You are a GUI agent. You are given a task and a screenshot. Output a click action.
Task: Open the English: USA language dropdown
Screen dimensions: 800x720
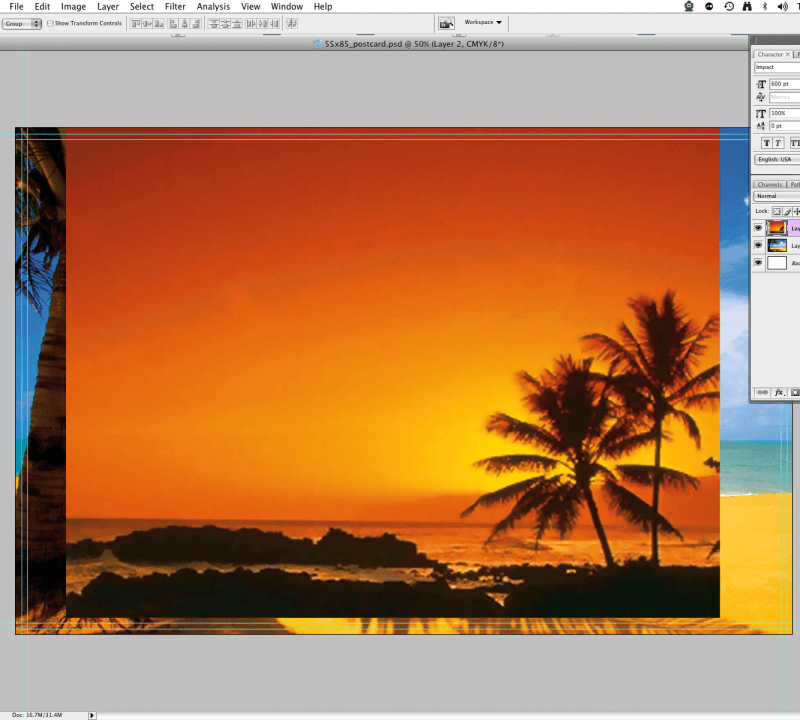click(777, 159)
